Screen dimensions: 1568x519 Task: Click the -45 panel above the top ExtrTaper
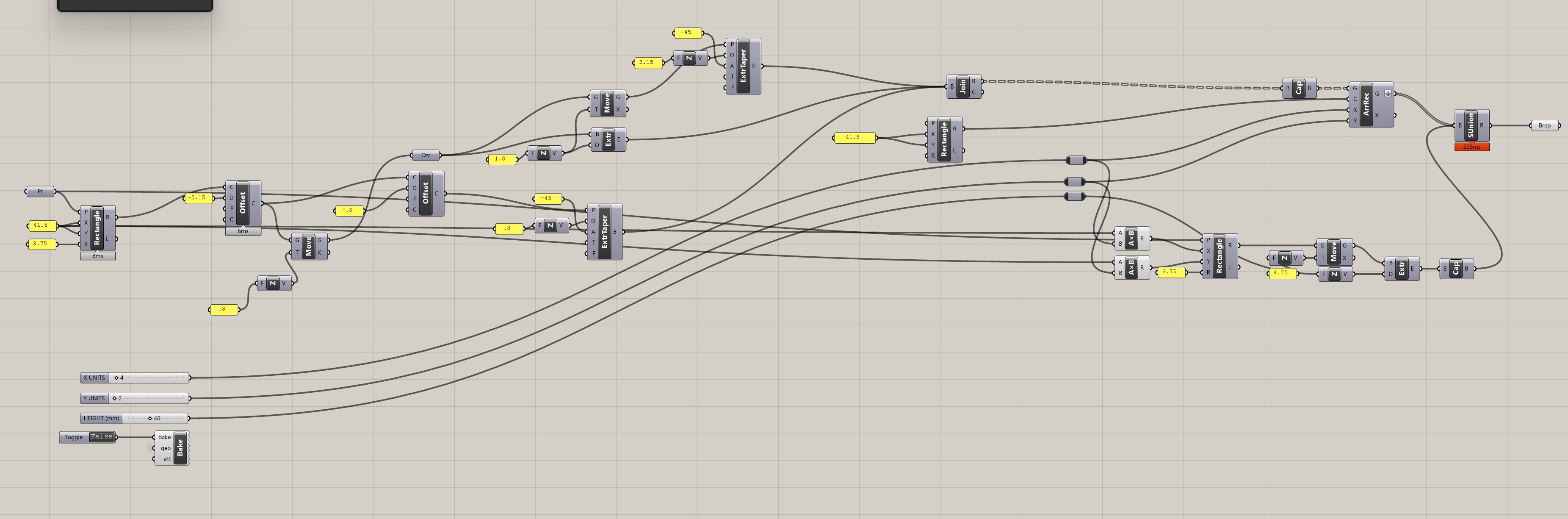tap(688, 33)
